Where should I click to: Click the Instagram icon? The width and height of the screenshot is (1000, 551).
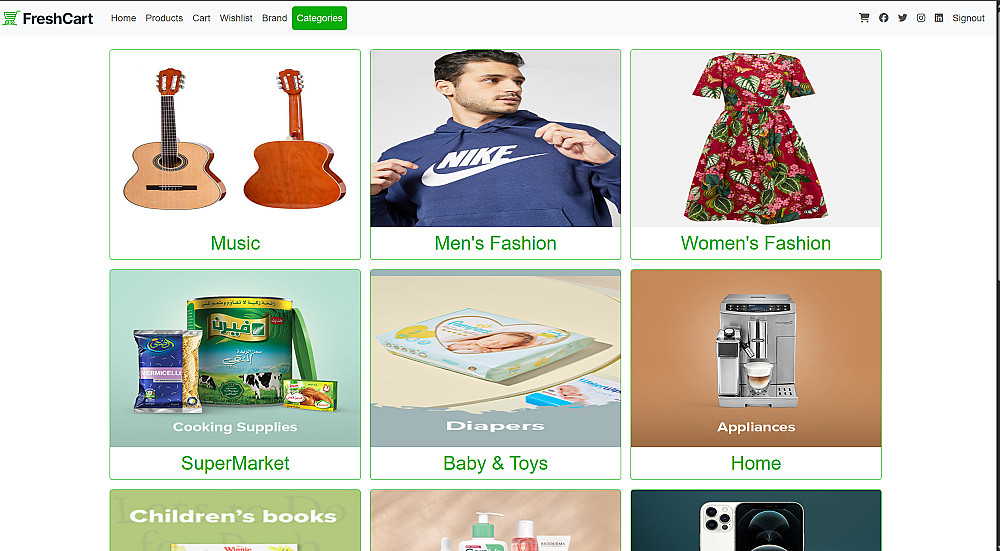pos(921,18)
